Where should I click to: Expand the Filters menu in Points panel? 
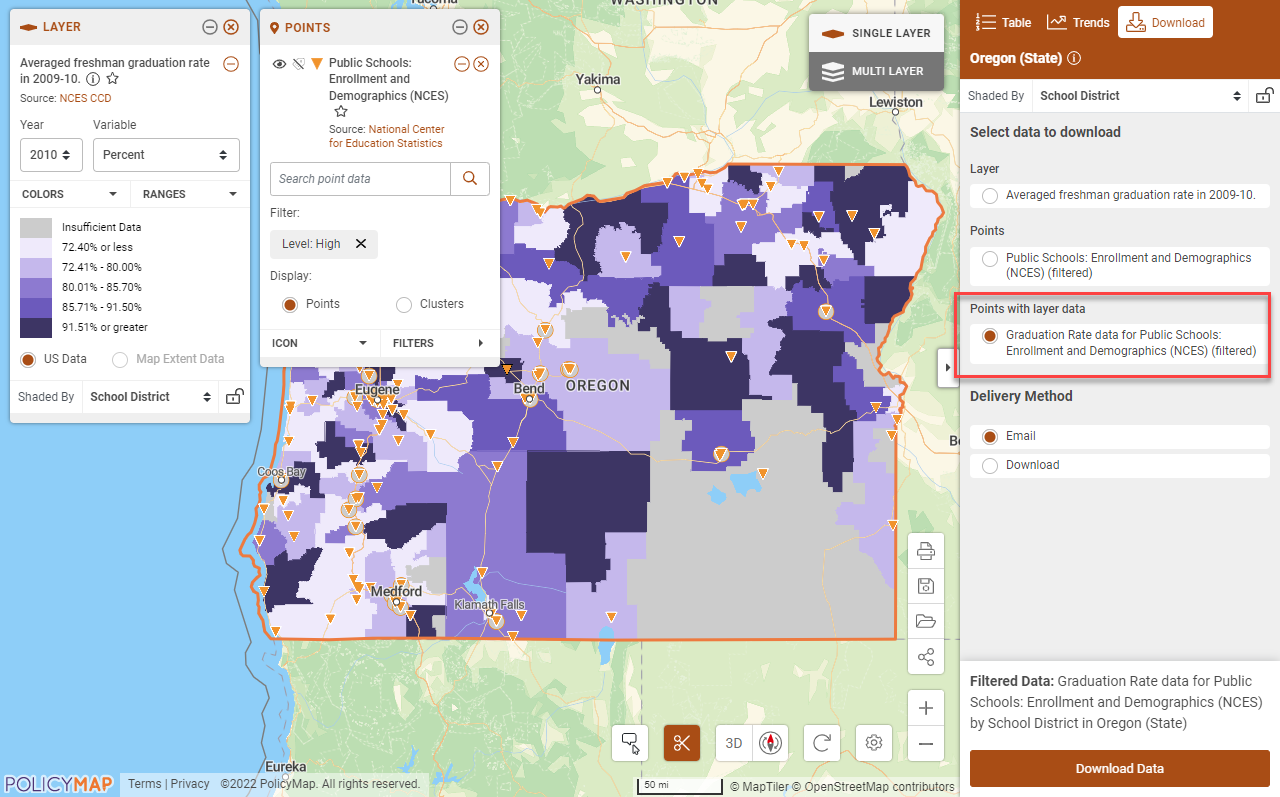point(439,343)
